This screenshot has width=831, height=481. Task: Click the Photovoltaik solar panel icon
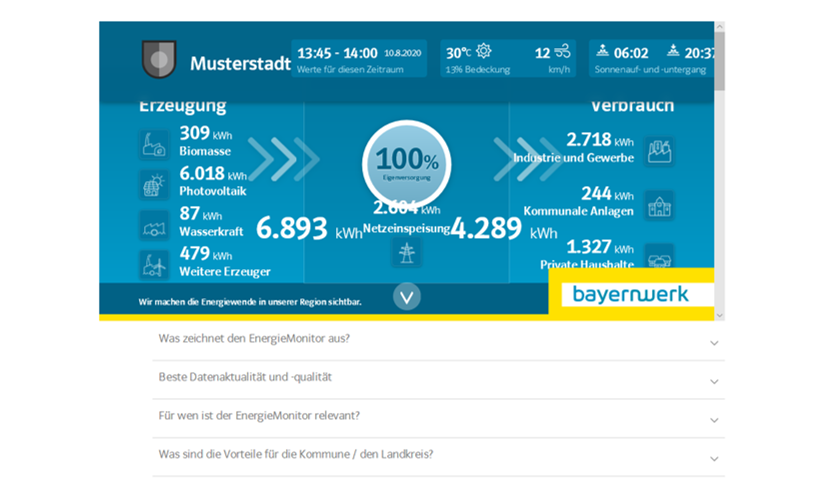[x=154, y=185]
